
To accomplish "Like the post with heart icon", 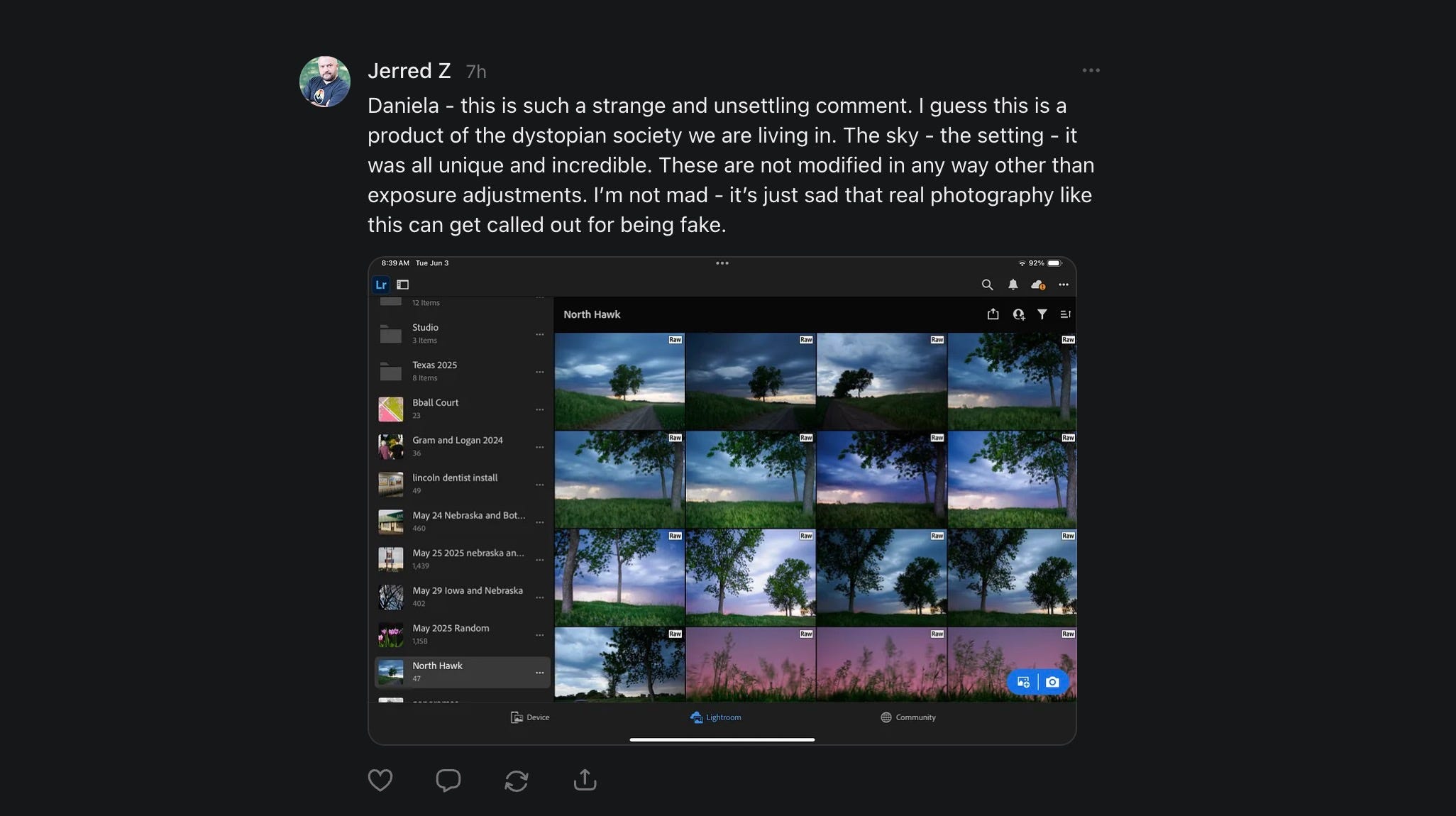I will (380, 781).
